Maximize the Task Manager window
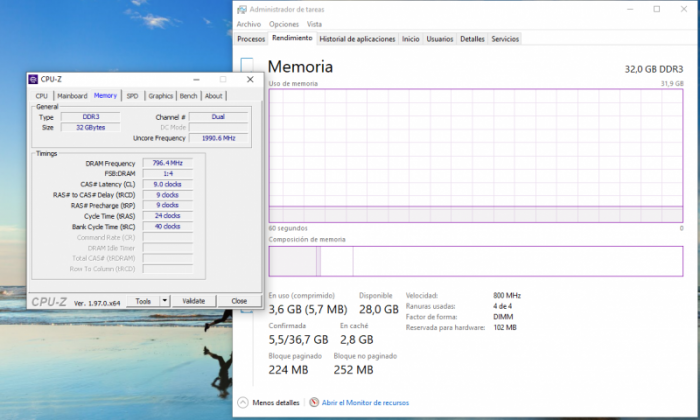 coord(657,9)
